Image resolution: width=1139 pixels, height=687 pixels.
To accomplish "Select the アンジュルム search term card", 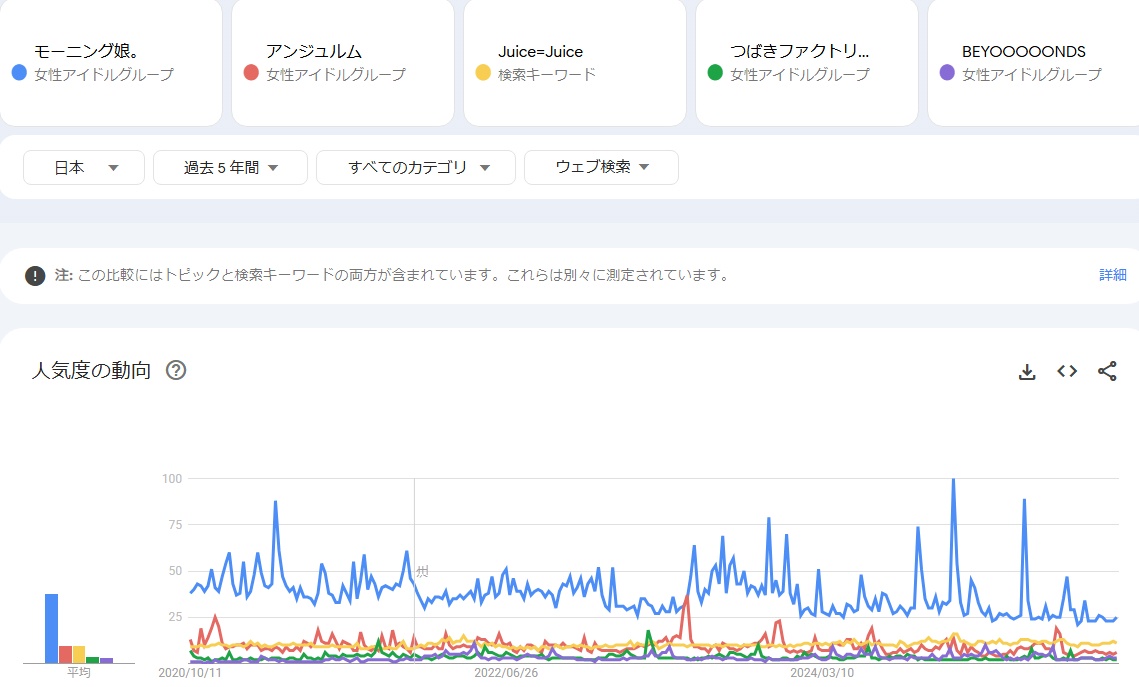I will tap(342, 62).
